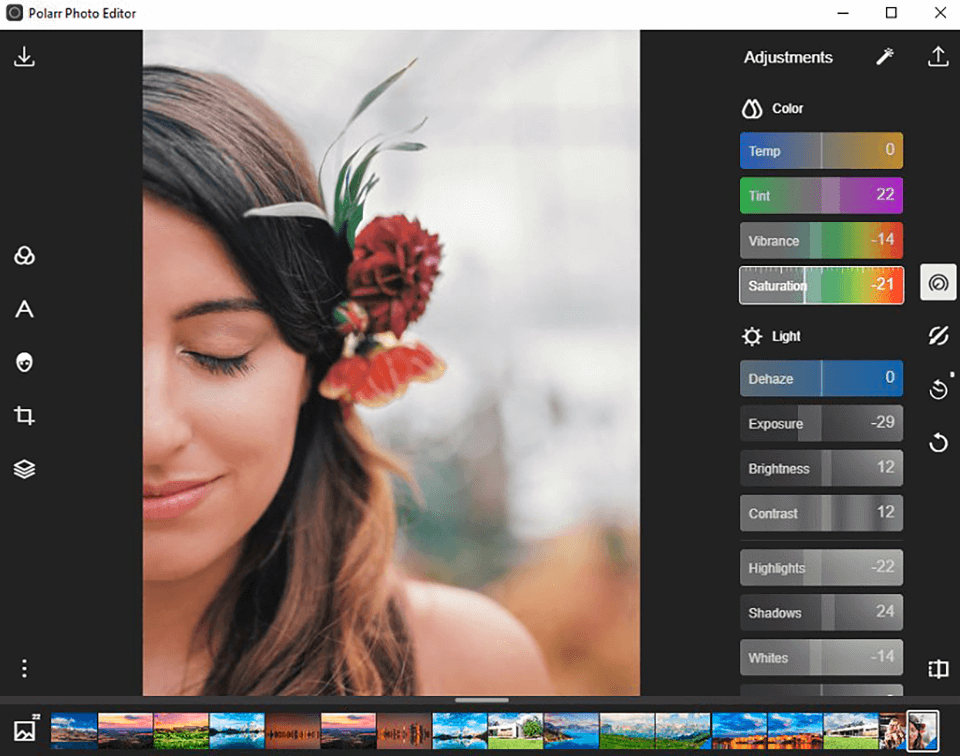Viewport: 960px width, 756px height.
Task: Adjust the Saturation slider
Action: click(x=820, y=285)
